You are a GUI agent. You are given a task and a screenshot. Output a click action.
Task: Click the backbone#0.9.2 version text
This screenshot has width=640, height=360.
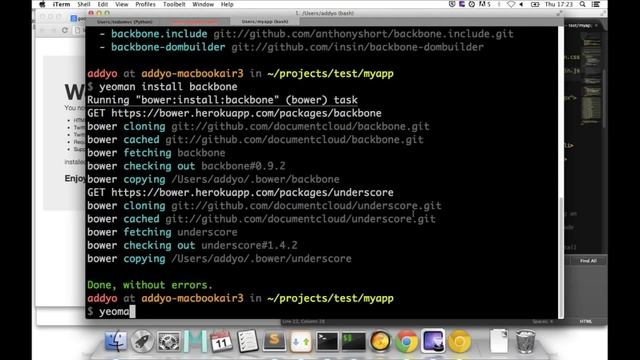243,166
